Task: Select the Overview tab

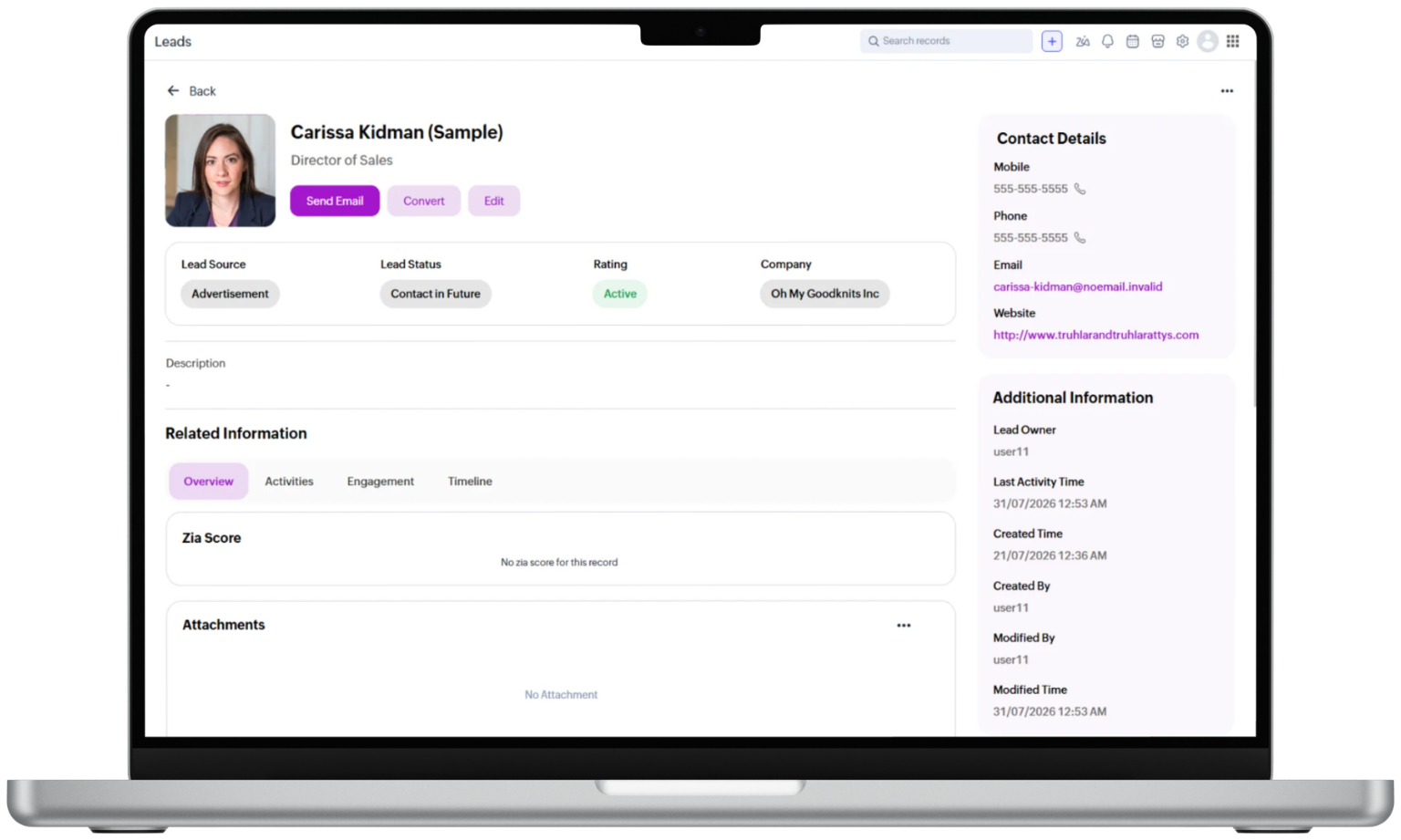Action: tap(208, 482)
